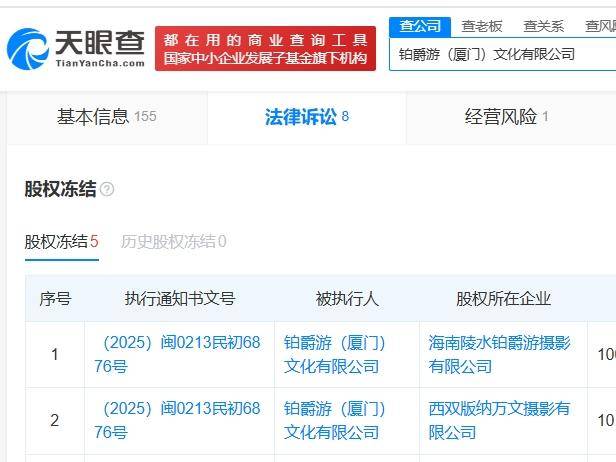Open 海南陵水铂爵游摄影有限公司 link
Screen dimensions: 616x462
499,354
